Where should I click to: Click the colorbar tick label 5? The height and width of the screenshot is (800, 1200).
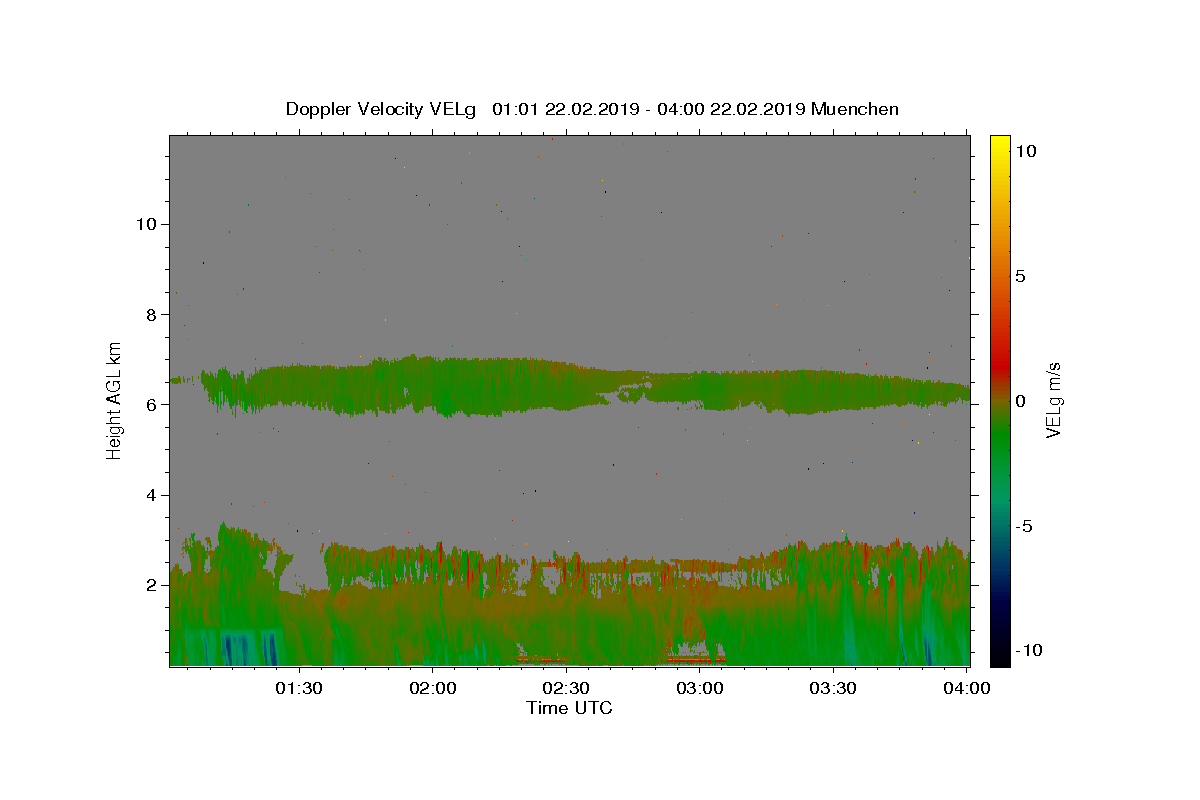(x=1020, y=276)
